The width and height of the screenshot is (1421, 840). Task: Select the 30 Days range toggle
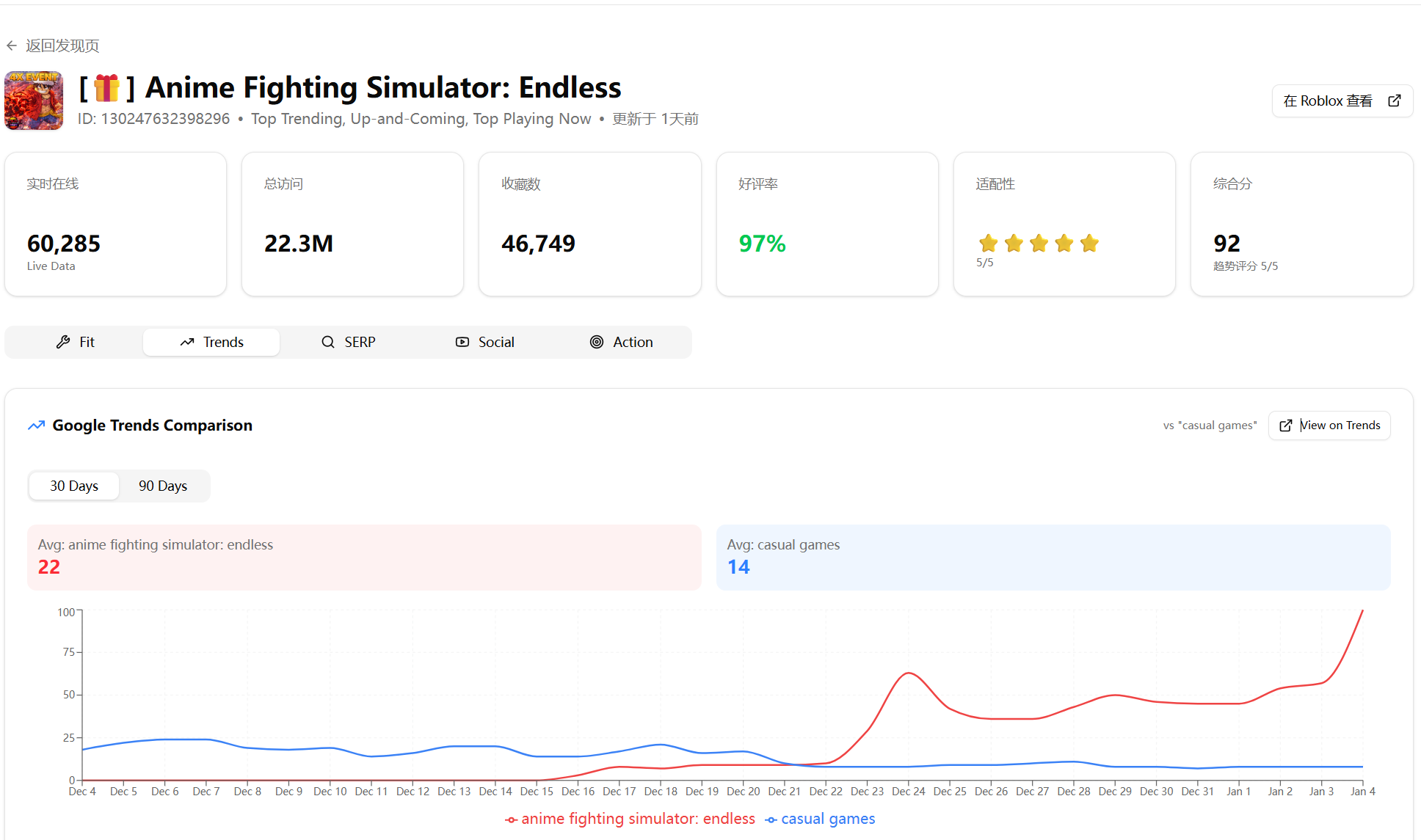click(74, 486)
